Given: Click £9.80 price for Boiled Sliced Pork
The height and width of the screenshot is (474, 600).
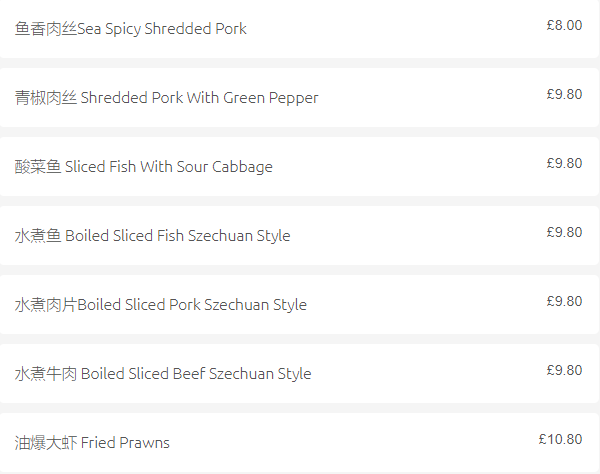Looking at the screenshot, I should [x=564, y=301].
